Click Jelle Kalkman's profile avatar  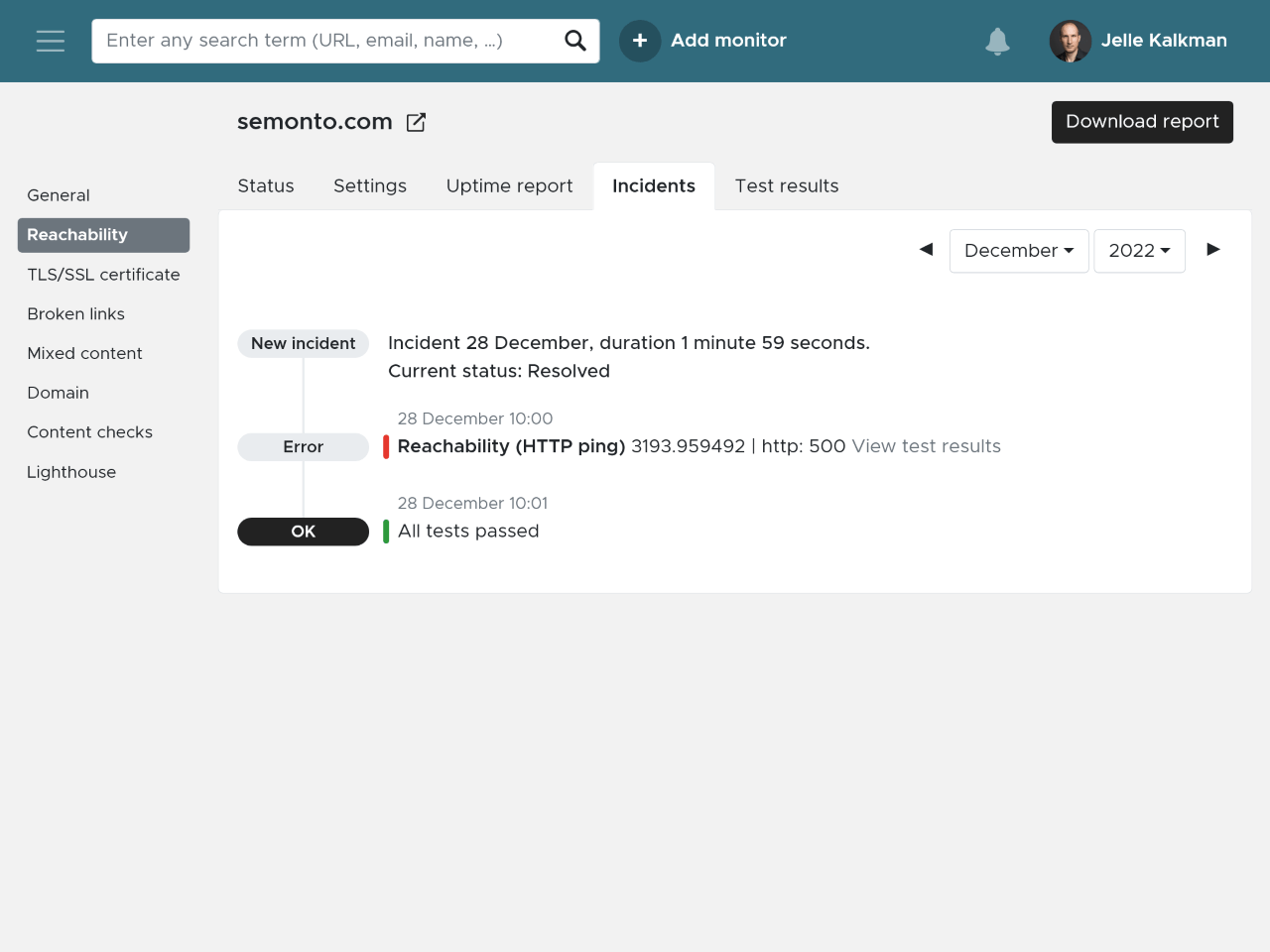click(1071, 41)
